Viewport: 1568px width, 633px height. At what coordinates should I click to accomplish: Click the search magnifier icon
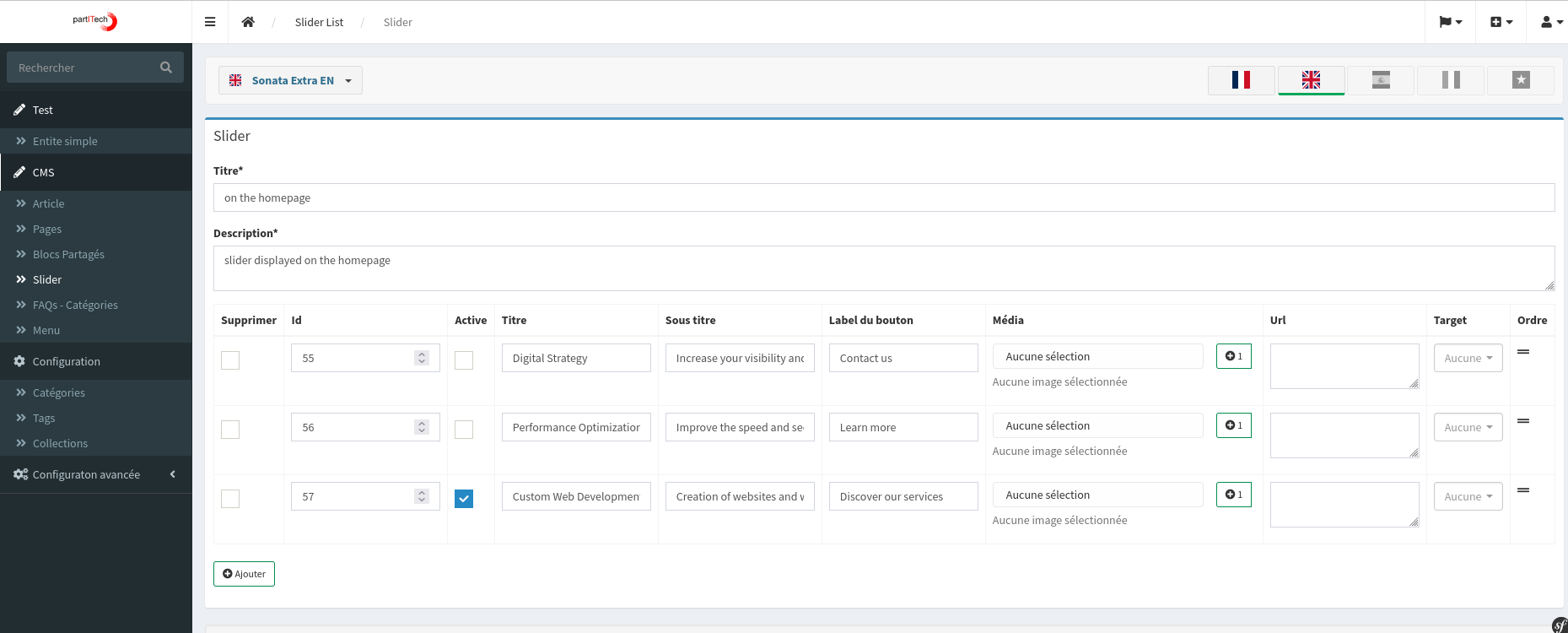point(166,68)
